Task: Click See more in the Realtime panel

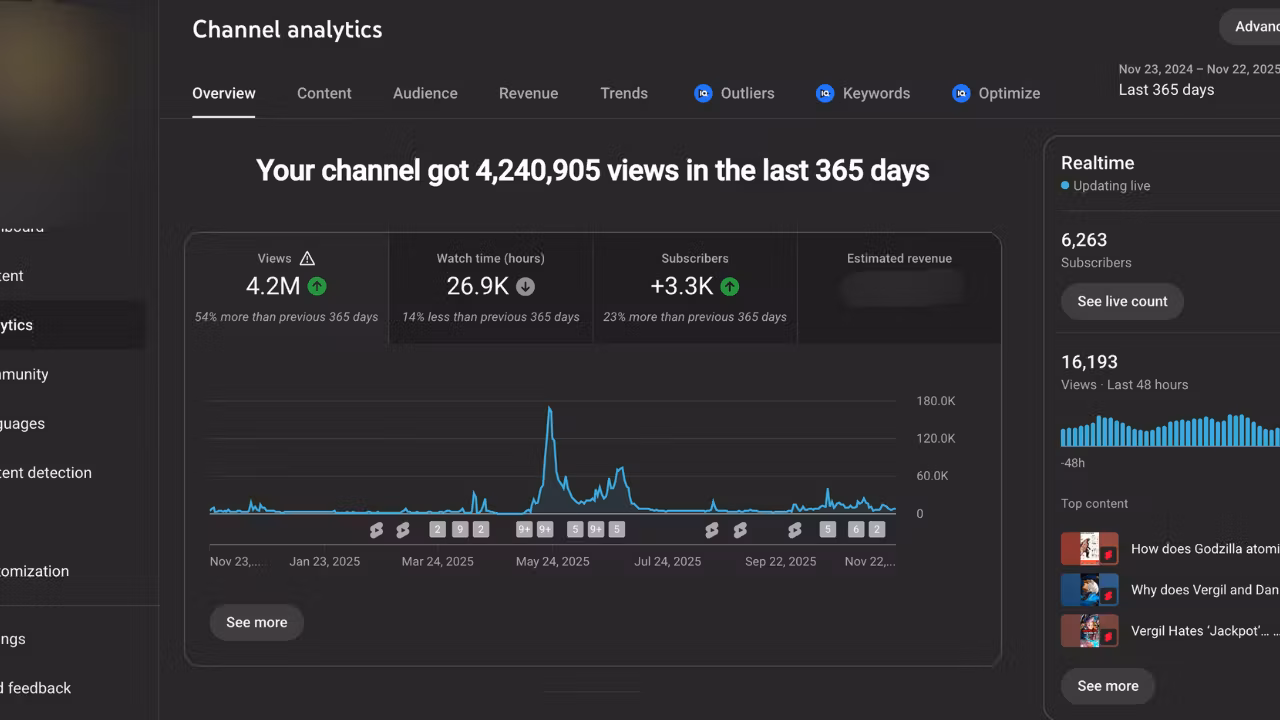Action: 1107,686
